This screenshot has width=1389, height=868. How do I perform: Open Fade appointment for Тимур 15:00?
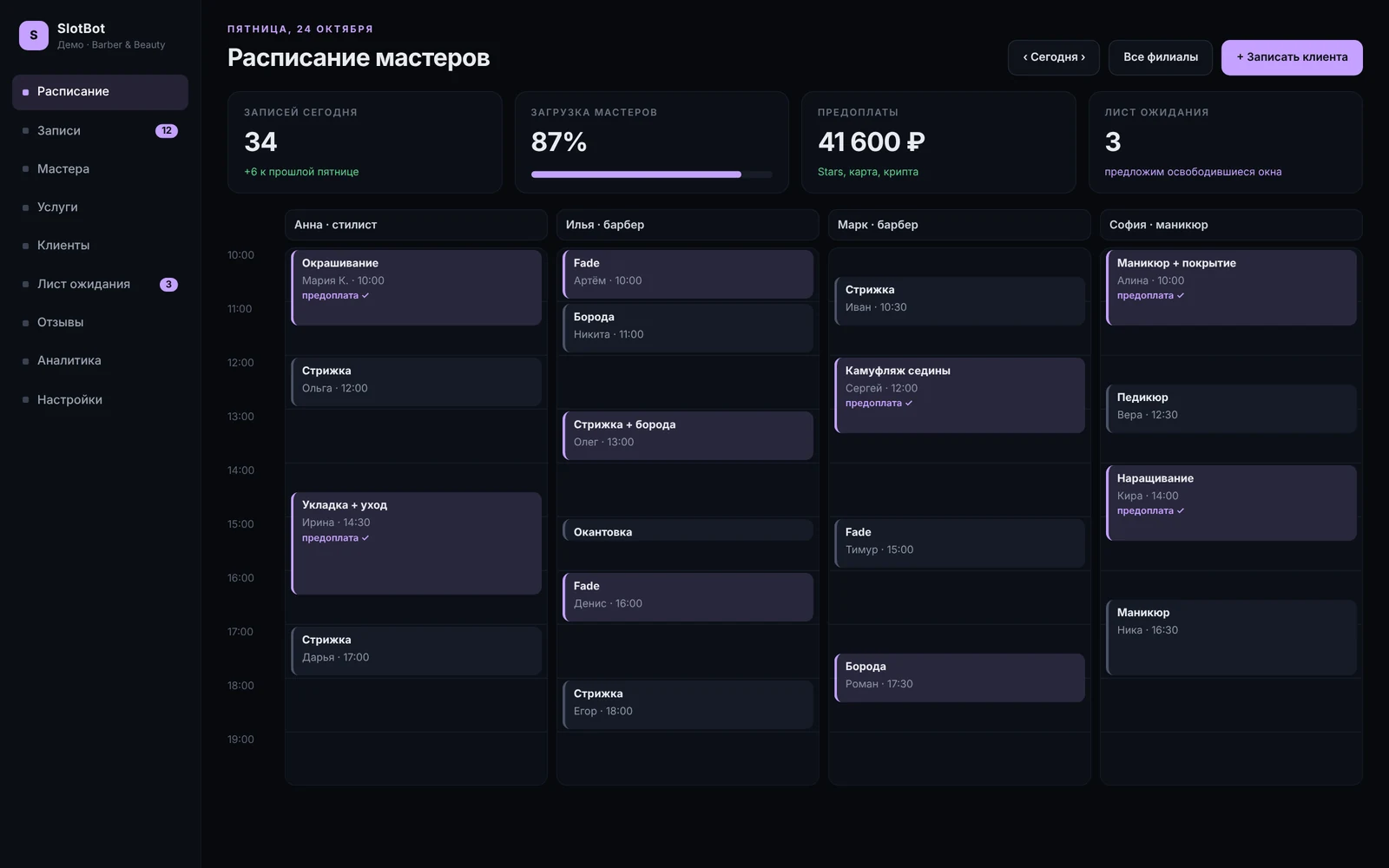(959, 543)
